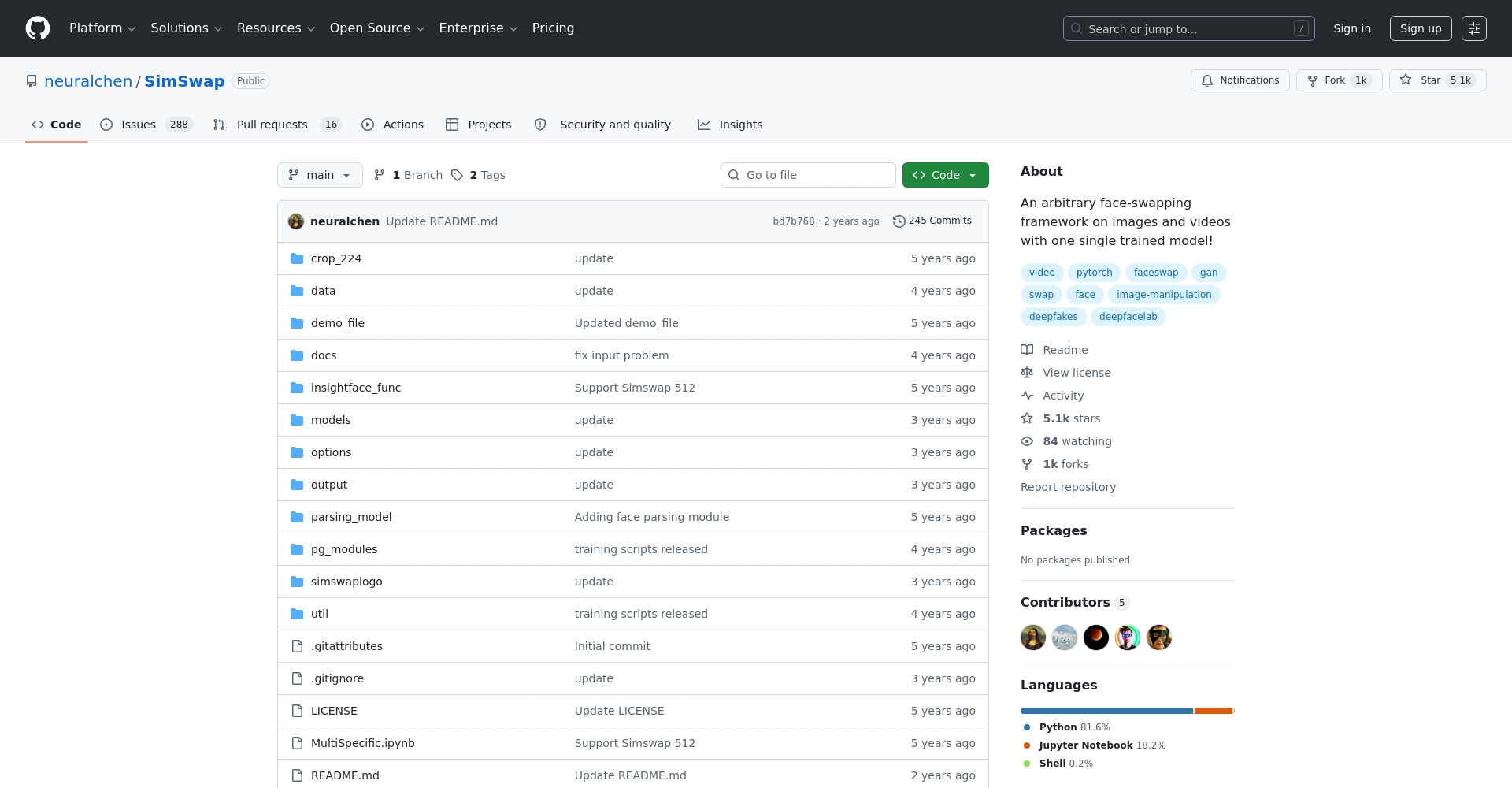Click the Sign up button

click(1420, 28)
